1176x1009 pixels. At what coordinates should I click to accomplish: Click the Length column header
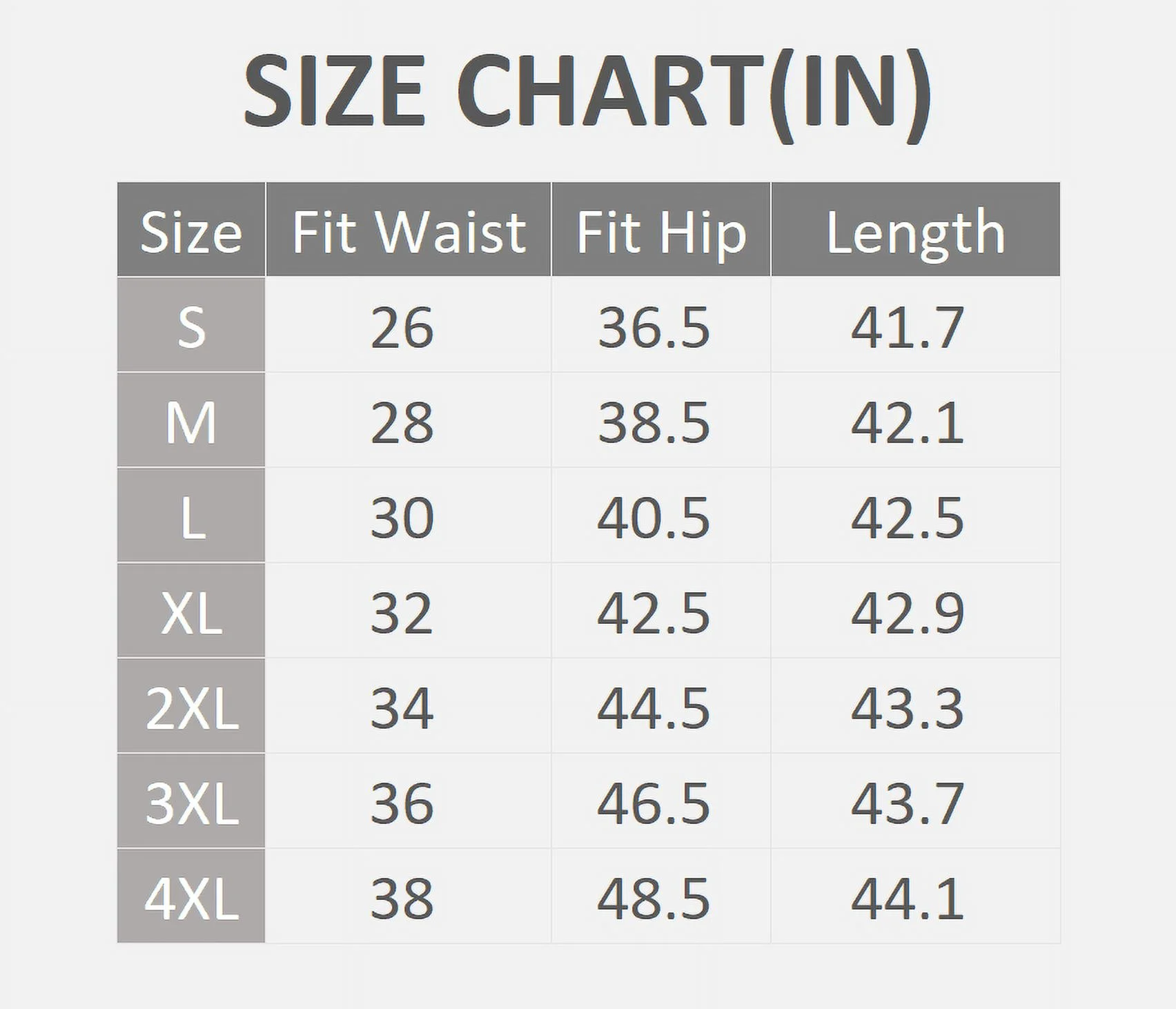[915, 232]
